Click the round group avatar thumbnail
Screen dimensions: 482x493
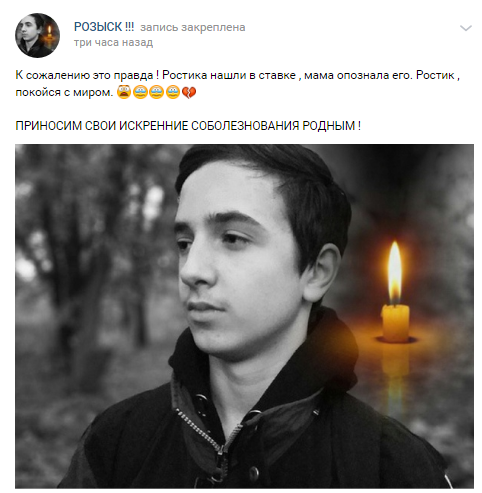[37, 35]
